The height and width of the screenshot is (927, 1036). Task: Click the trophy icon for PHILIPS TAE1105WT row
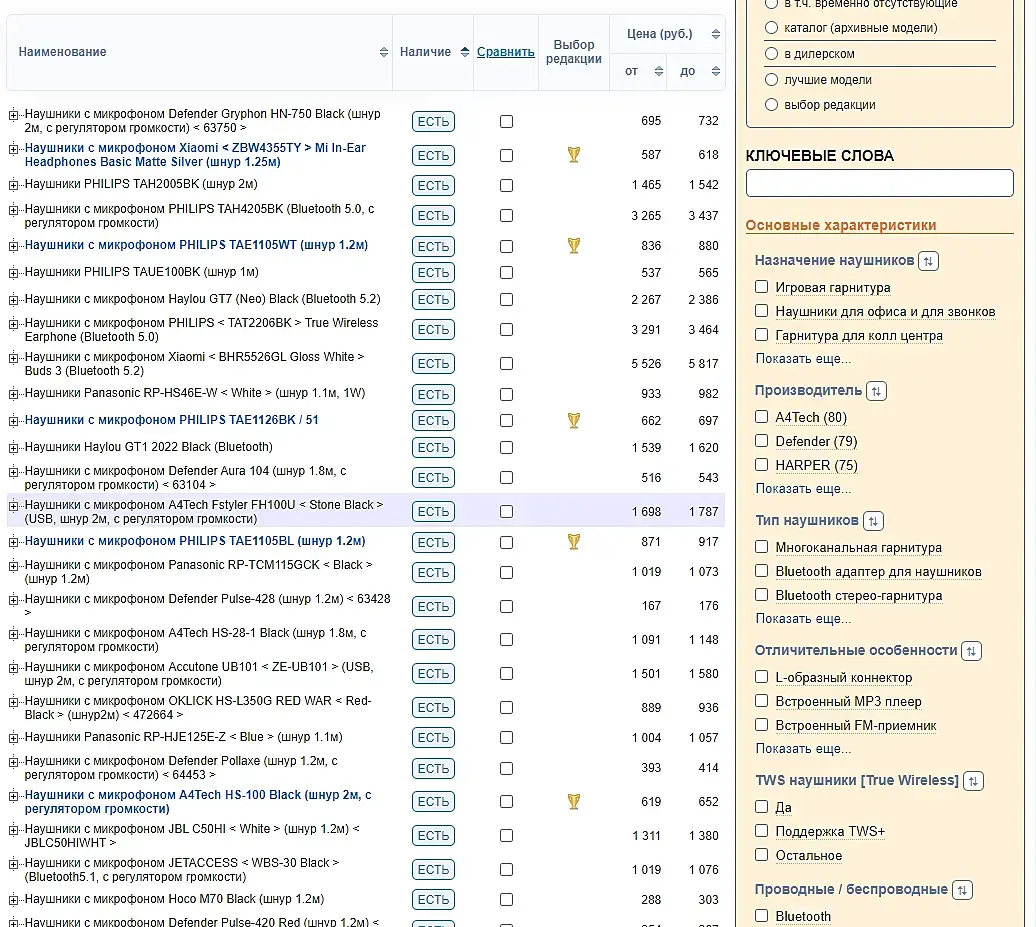pos(574,246)
